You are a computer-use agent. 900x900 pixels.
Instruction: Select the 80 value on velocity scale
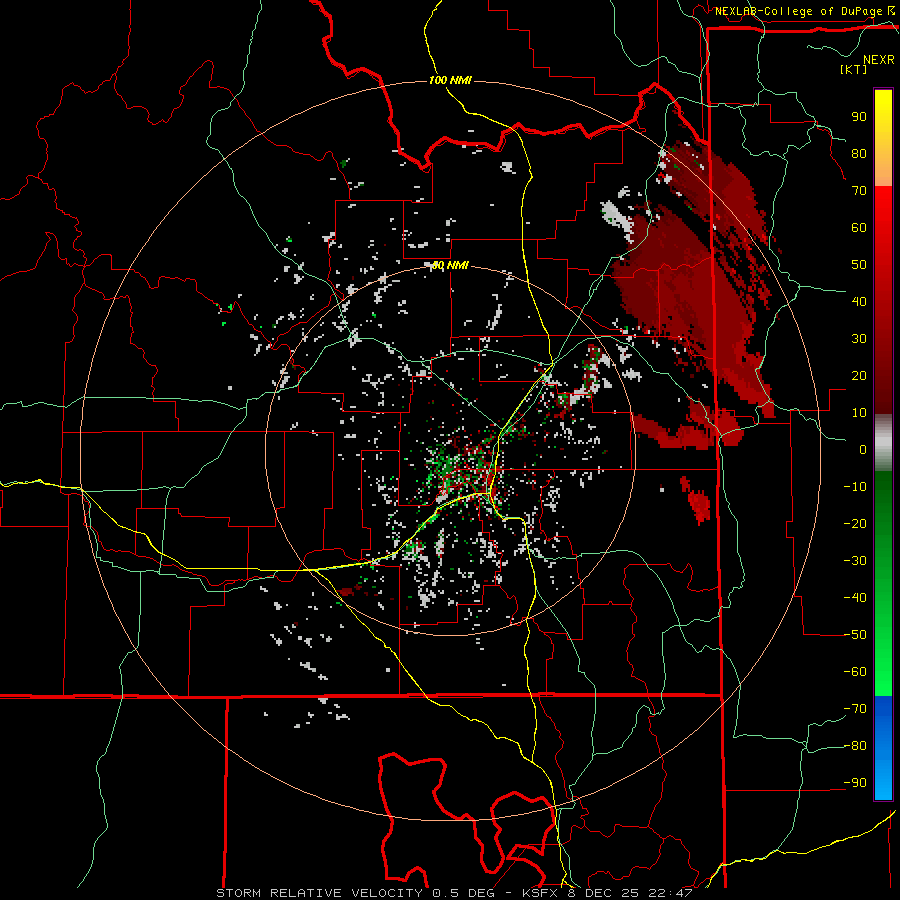(x=859, y=153)
